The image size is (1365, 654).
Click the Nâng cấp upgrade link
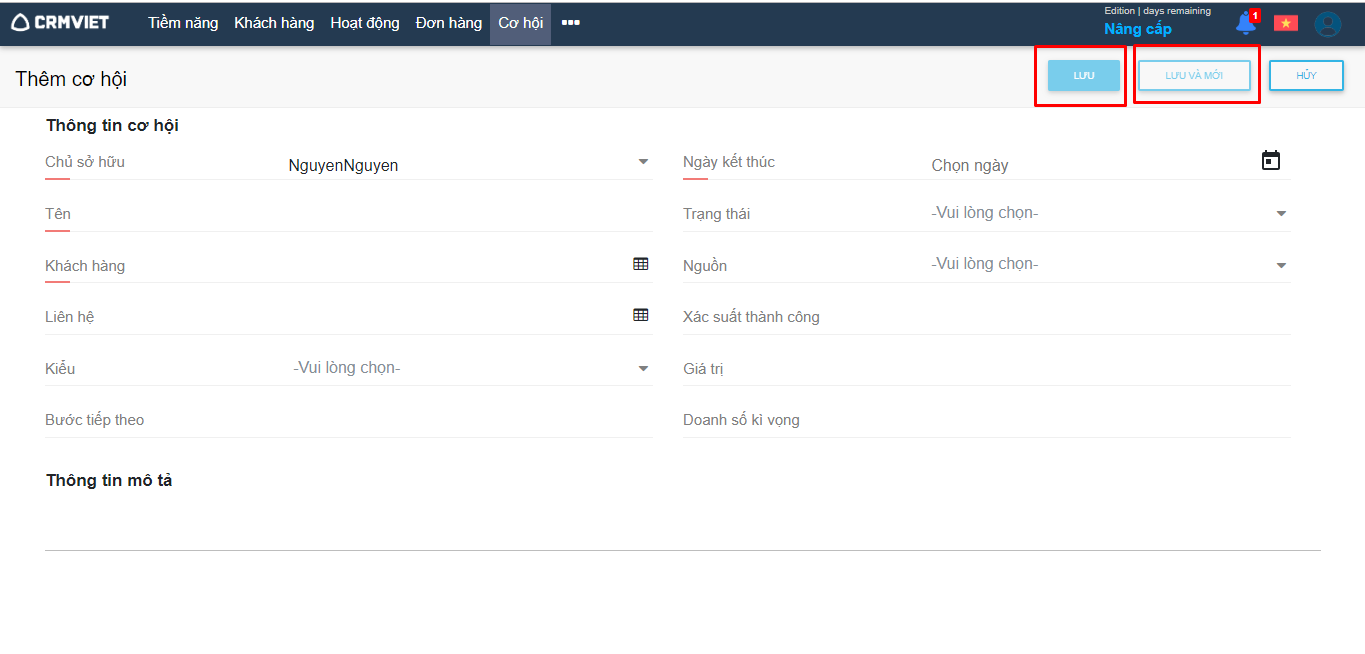click(1137, 29)
